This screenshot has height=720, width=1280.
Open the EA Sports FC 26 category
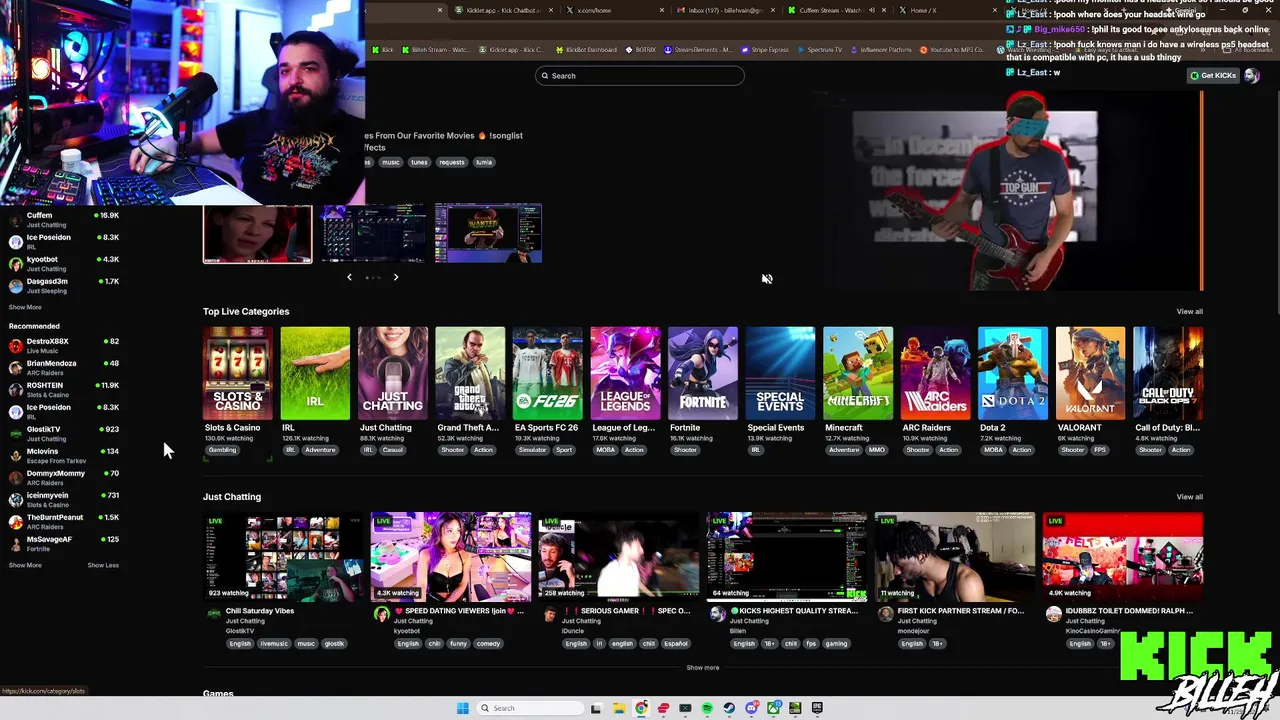point(547,373)
